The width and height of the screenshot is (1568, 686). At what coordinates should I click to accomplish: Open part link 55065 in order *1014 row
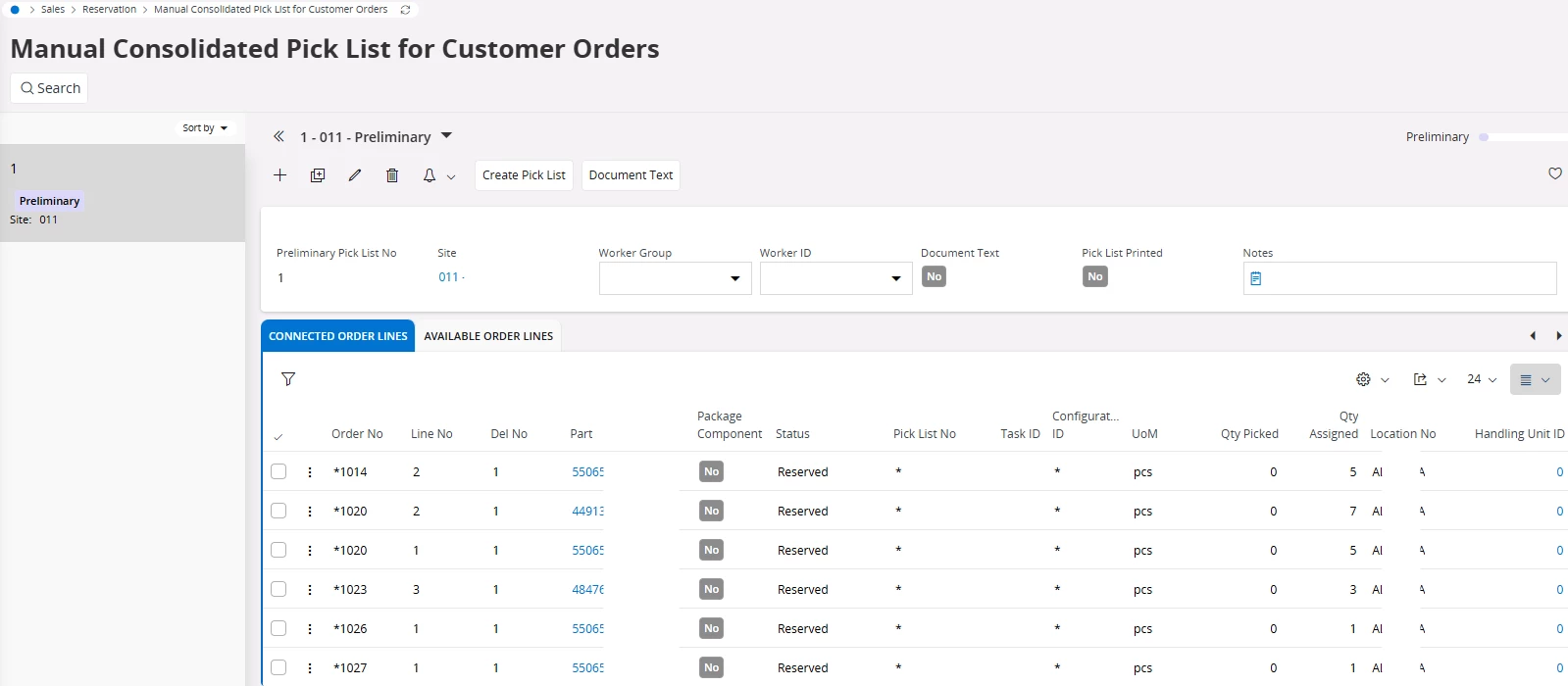(x=588, y=472)
